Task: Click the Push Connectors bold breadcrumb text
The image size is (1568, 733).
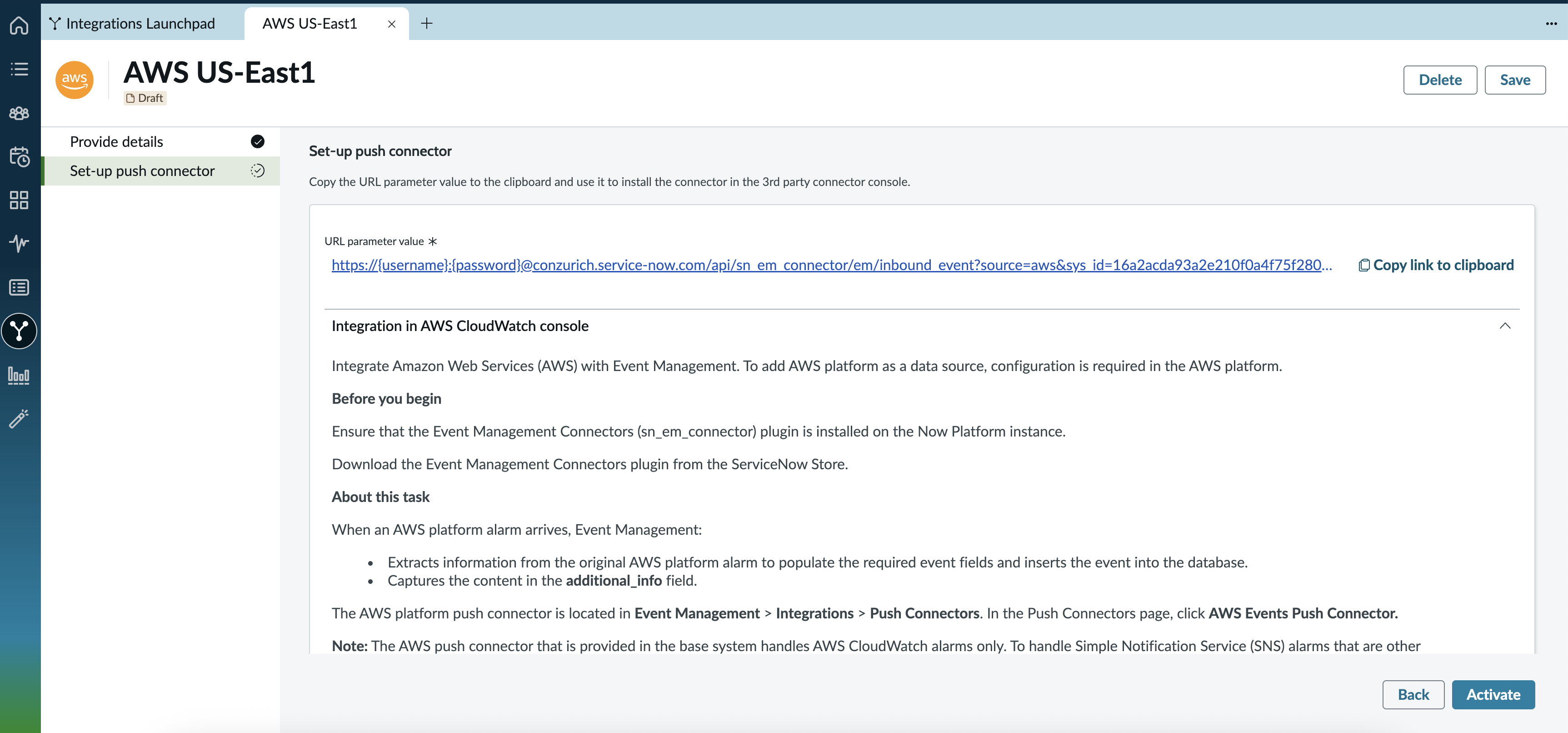Action: [x=924, y=613]
